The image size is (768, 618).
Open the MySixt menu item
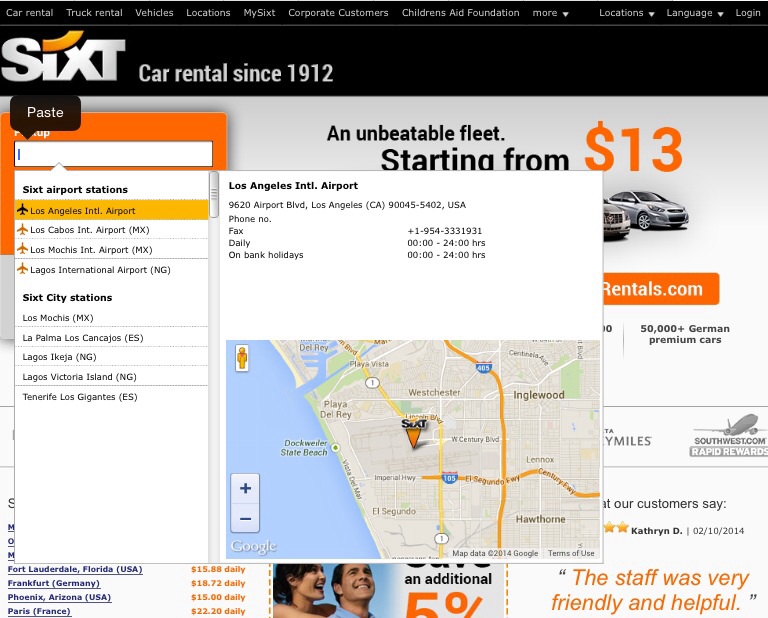(x=259, y=13)
